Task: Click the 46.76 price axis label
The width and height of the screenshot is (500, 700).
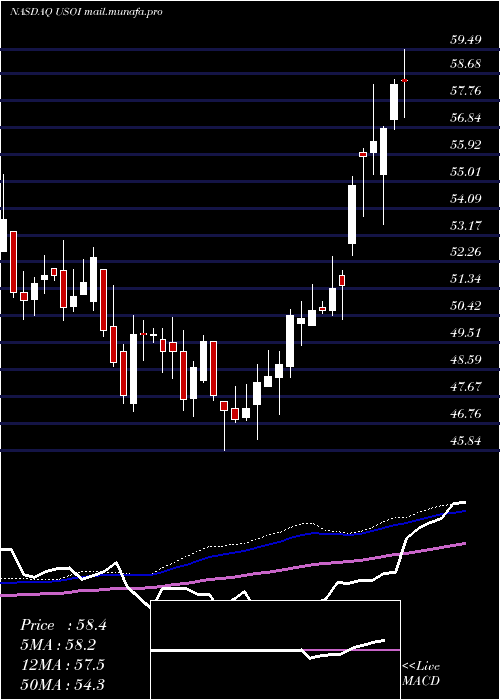Action: click(466, 414)
